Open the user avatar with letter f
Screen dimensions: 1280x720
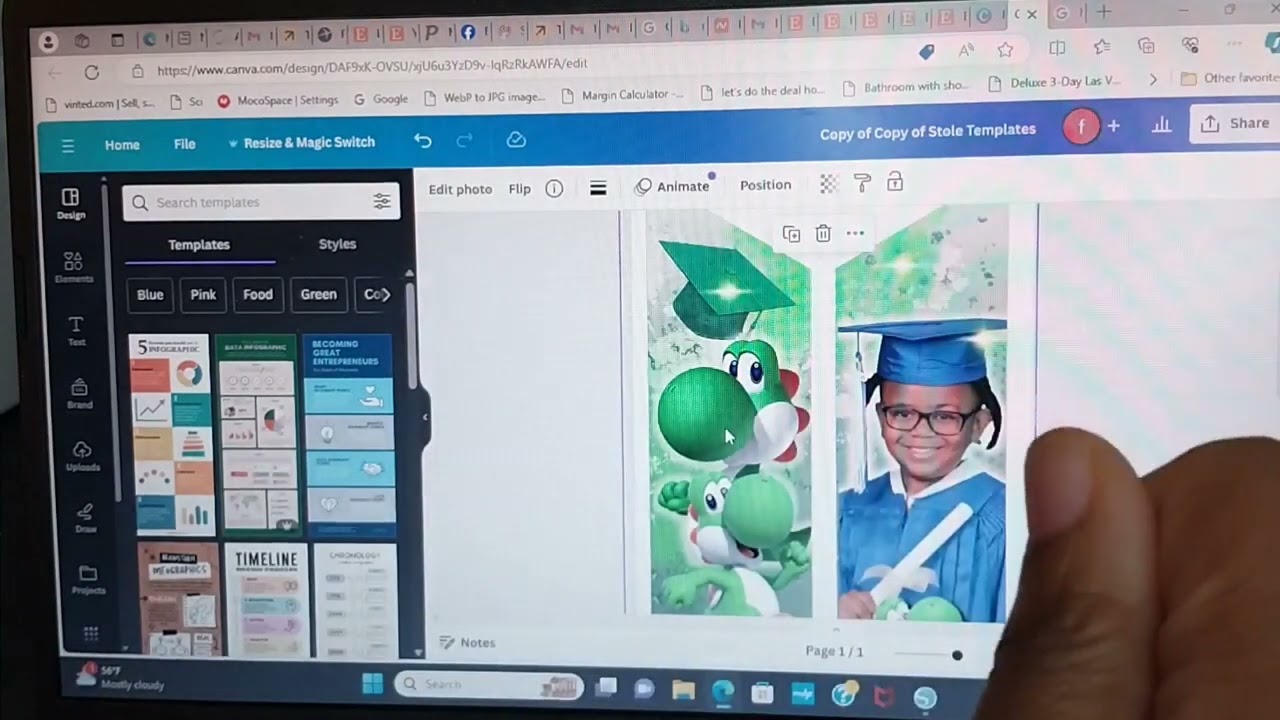(x=1080, y=127)
